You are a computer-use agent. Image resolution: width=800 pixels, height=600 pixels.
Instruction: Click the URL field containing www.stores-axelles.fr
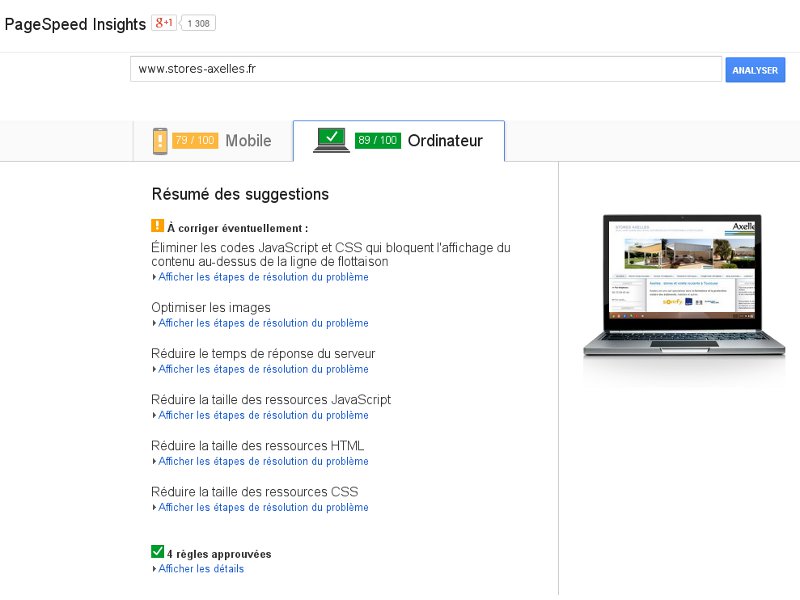pyautogui.click(x=425, y=69)
